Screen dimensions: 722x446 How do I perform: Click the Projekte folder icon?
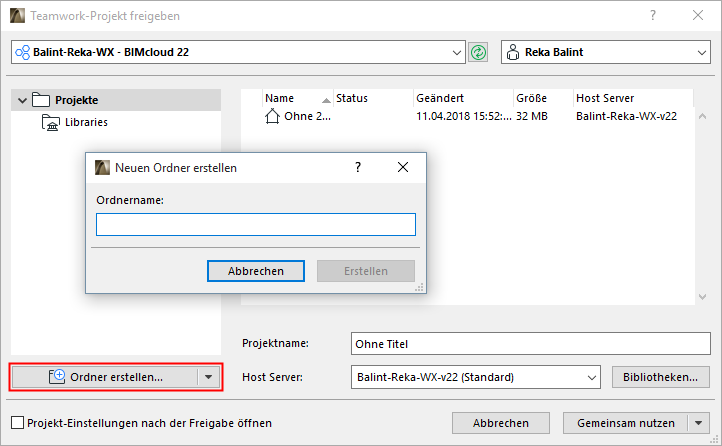click(41, 100)
